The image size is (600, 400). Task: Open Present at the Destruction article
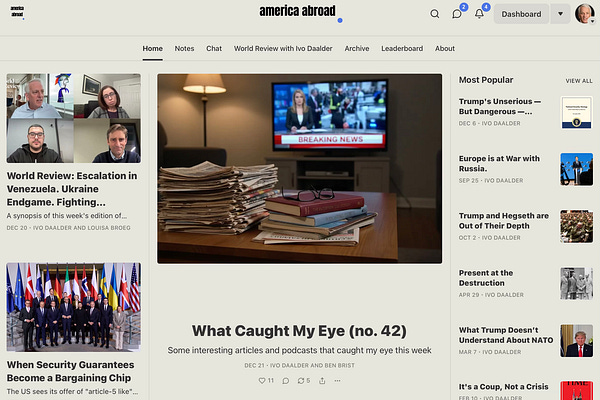tap(486, 278)
